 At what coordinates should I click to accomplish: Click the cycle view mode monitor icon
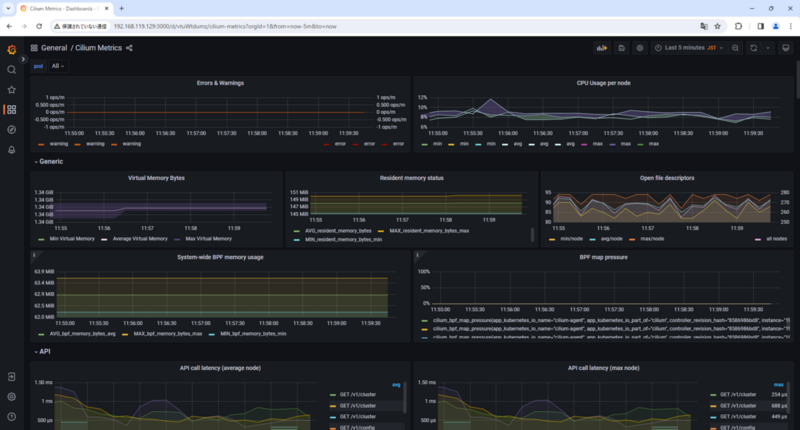[786, 48]
